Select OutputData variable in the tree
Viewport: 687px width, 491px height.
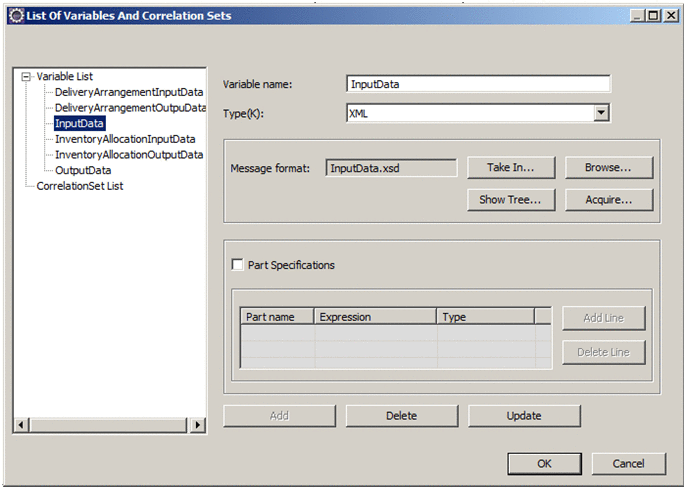pyautogui.click(x=83, y=171)
